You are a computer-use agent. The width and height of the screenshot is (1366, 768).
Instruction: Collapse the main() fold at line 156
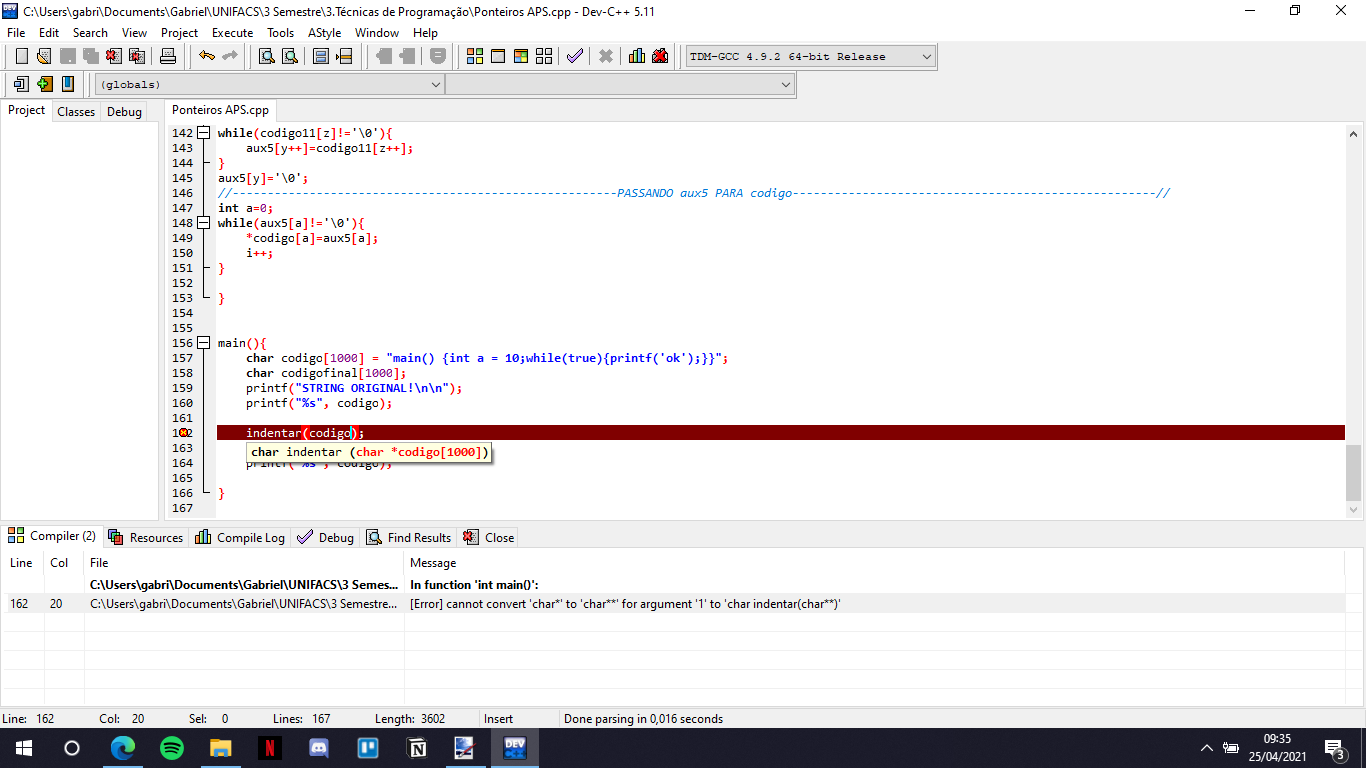[203, 343]
